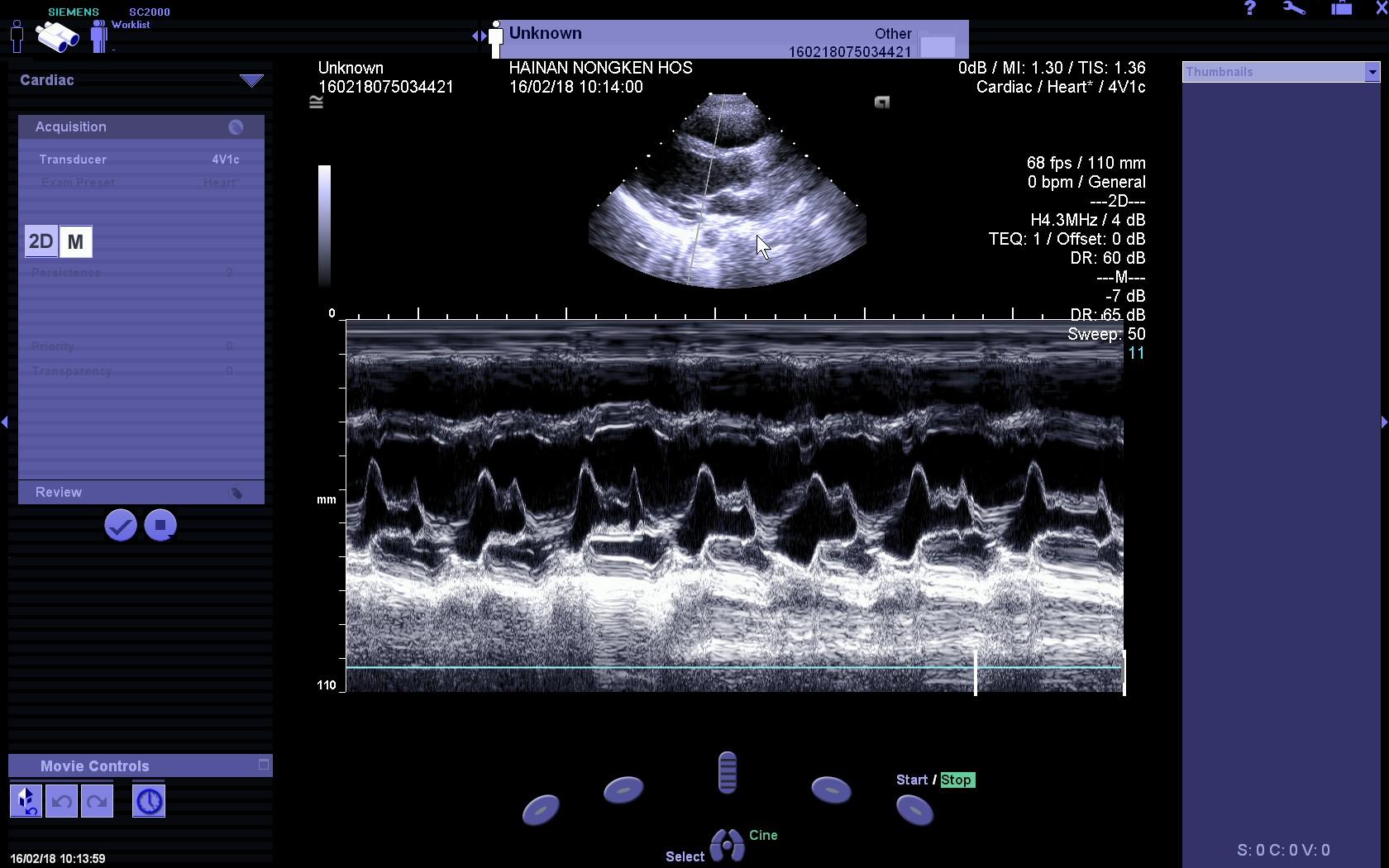Open the wrench configuration icon
1389x868 pixels.
point(1294,9)
